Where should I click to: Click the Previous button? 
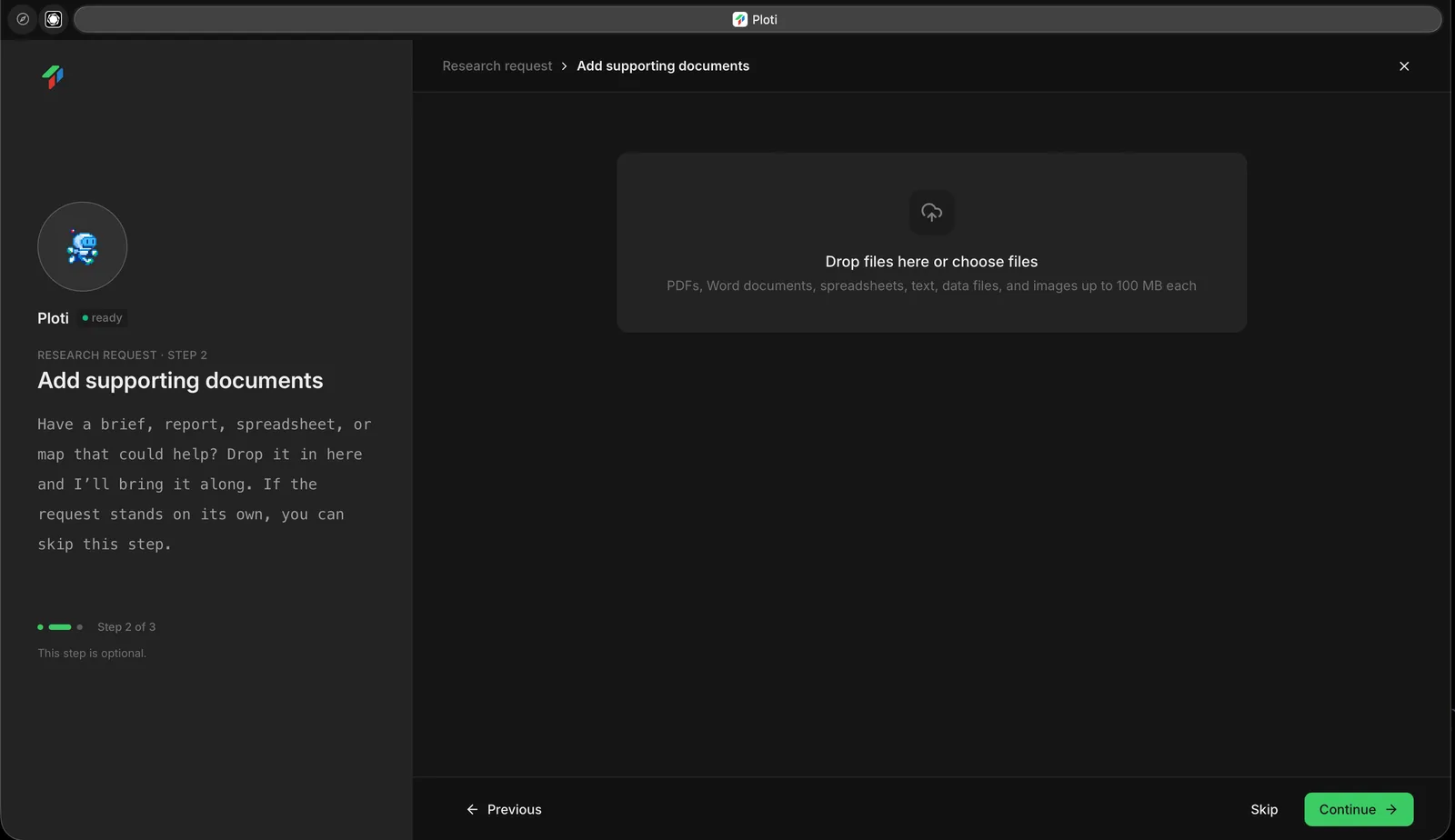coord(504,809)
